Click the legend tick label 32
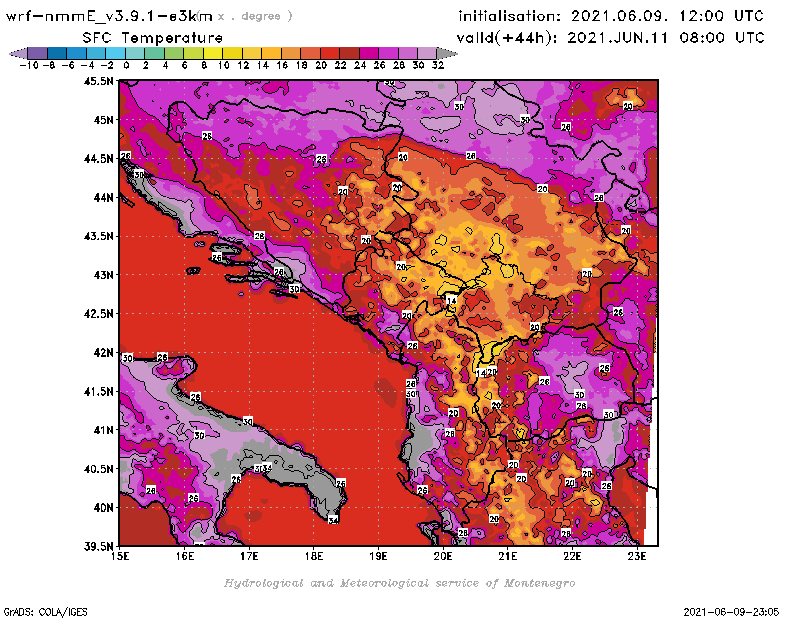The image size is (800, 618). 438,65
